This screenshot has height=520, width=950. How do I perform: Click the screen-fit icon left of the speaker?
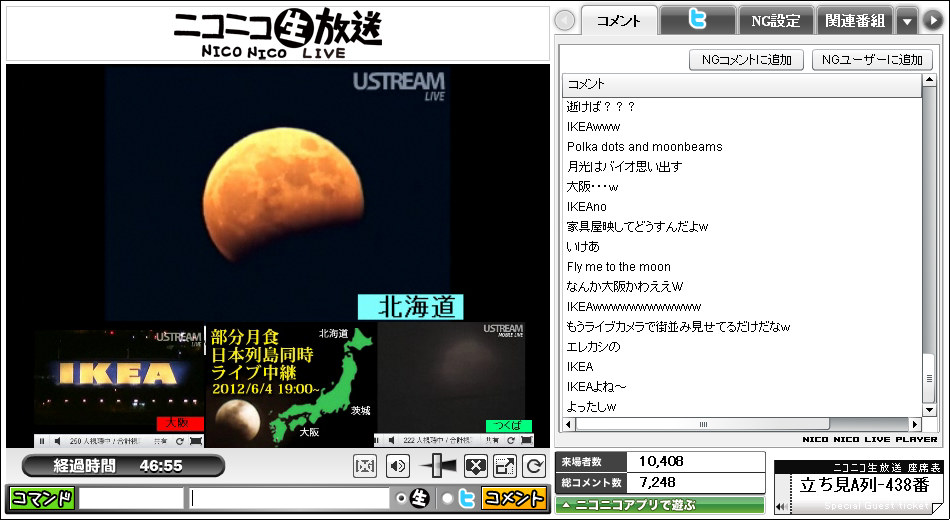[x=365, y=466]
